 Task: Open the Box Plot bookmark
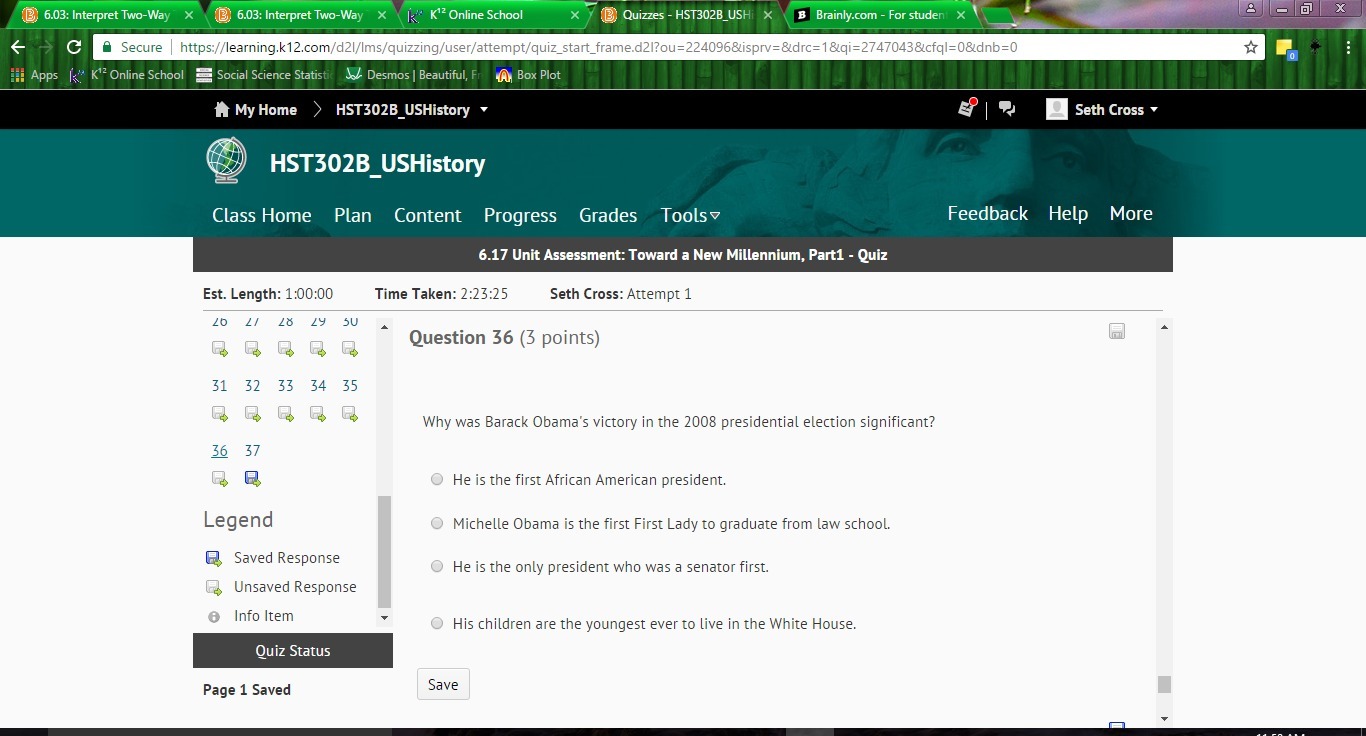[x=528, y=75]
